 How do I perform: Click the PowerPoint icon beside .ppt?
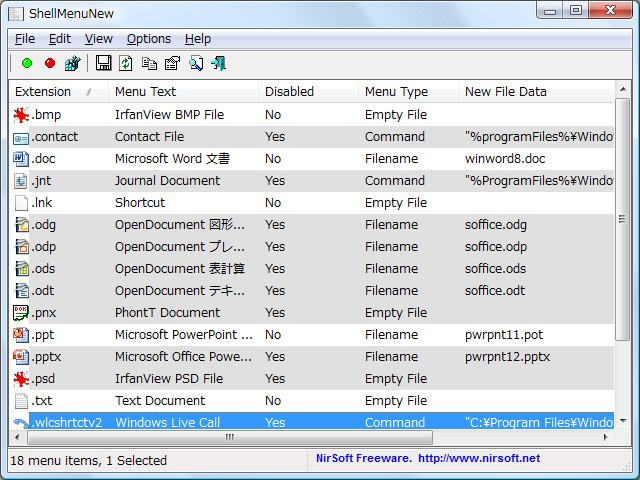point(21,335)
